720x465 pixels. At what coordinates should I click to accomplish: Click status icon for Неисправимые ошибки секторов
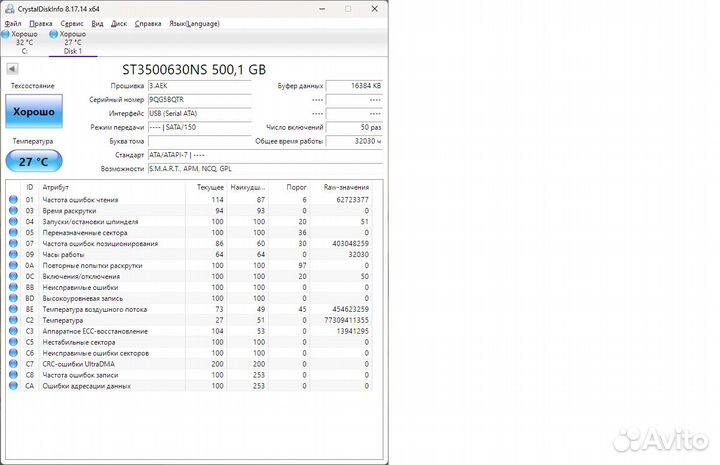point(13,353)
